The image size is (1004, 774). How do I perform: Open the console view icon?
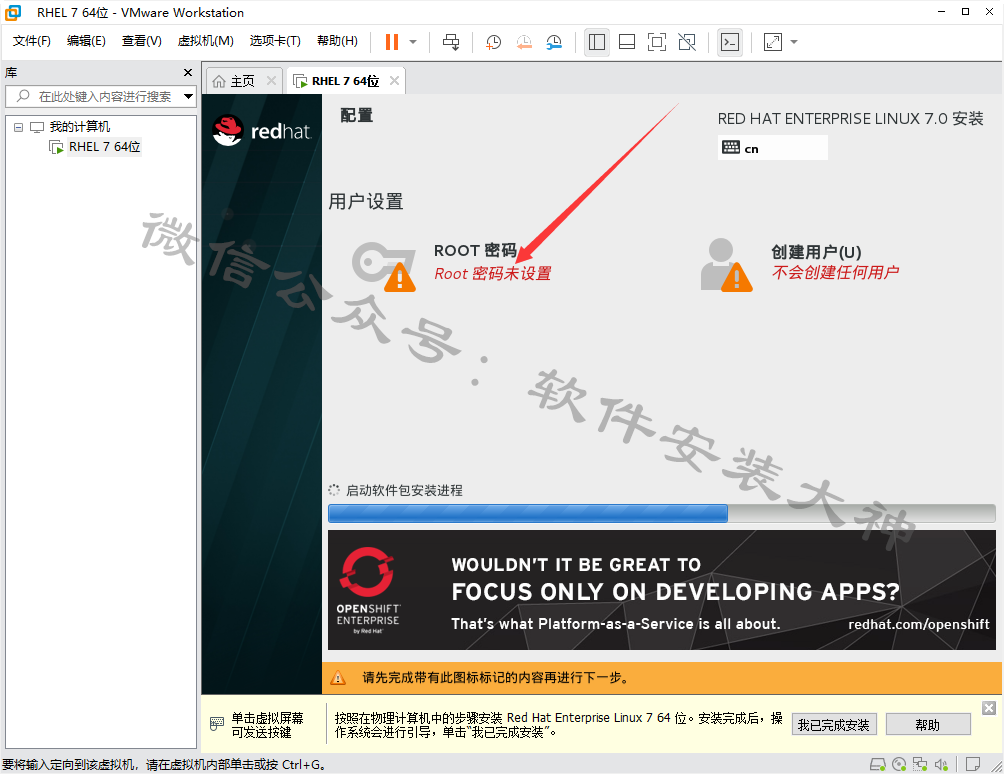click(x=730, y=42)
